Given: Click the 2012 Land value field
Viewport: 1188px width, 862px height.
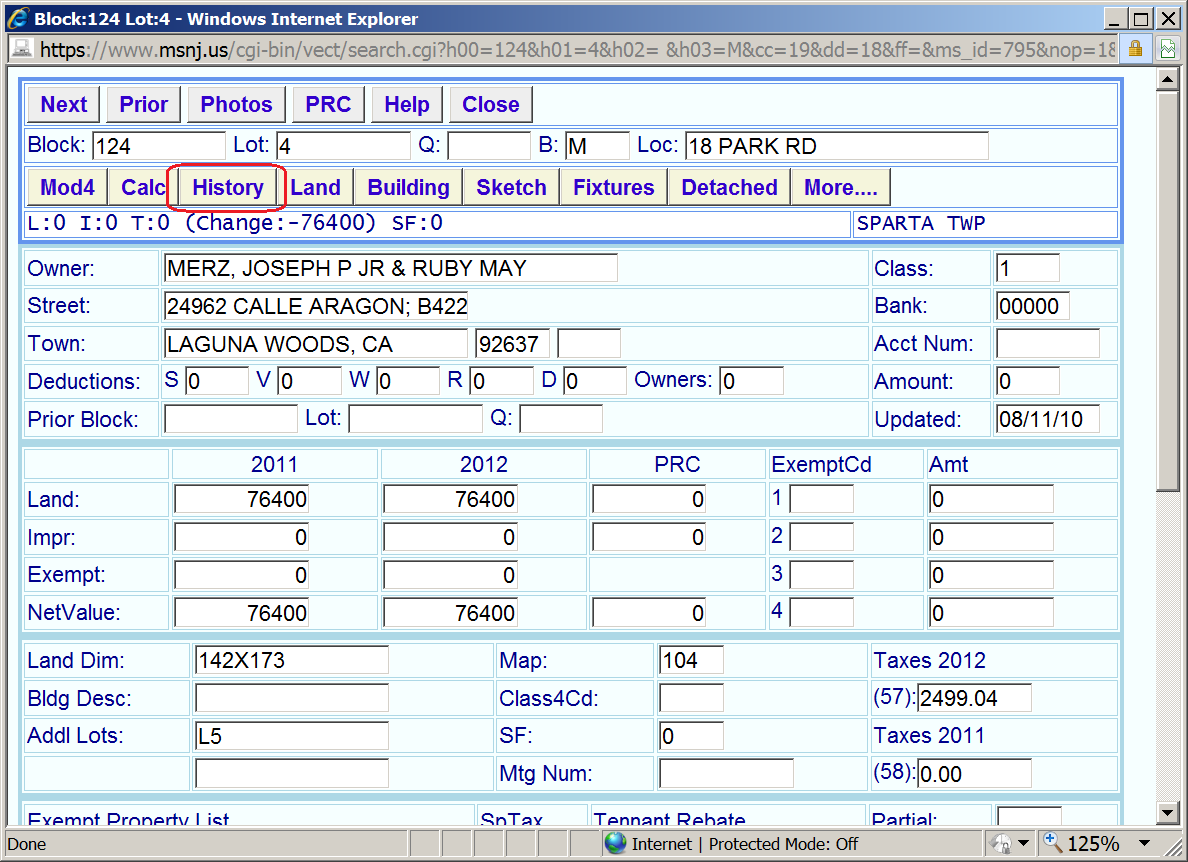Looking at the screenshot, I should [450, 499].
